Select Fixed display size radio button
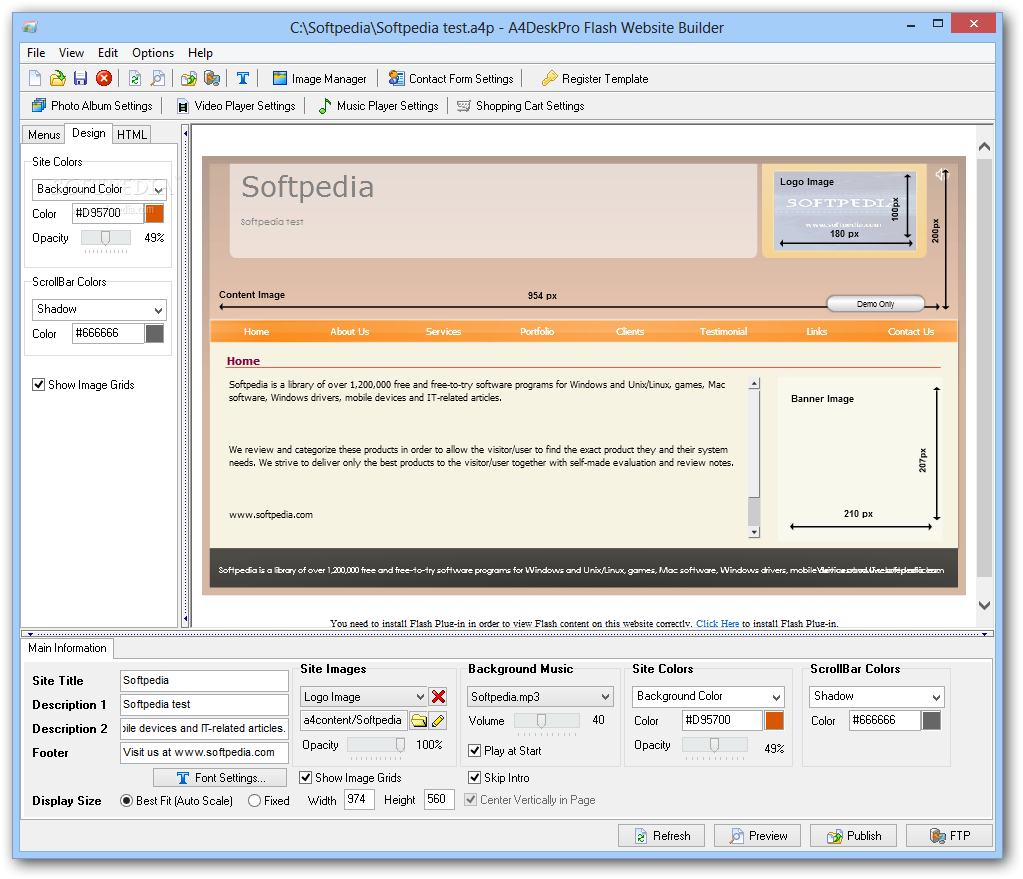The image size is (1023, 879). (x=254, y=801)
